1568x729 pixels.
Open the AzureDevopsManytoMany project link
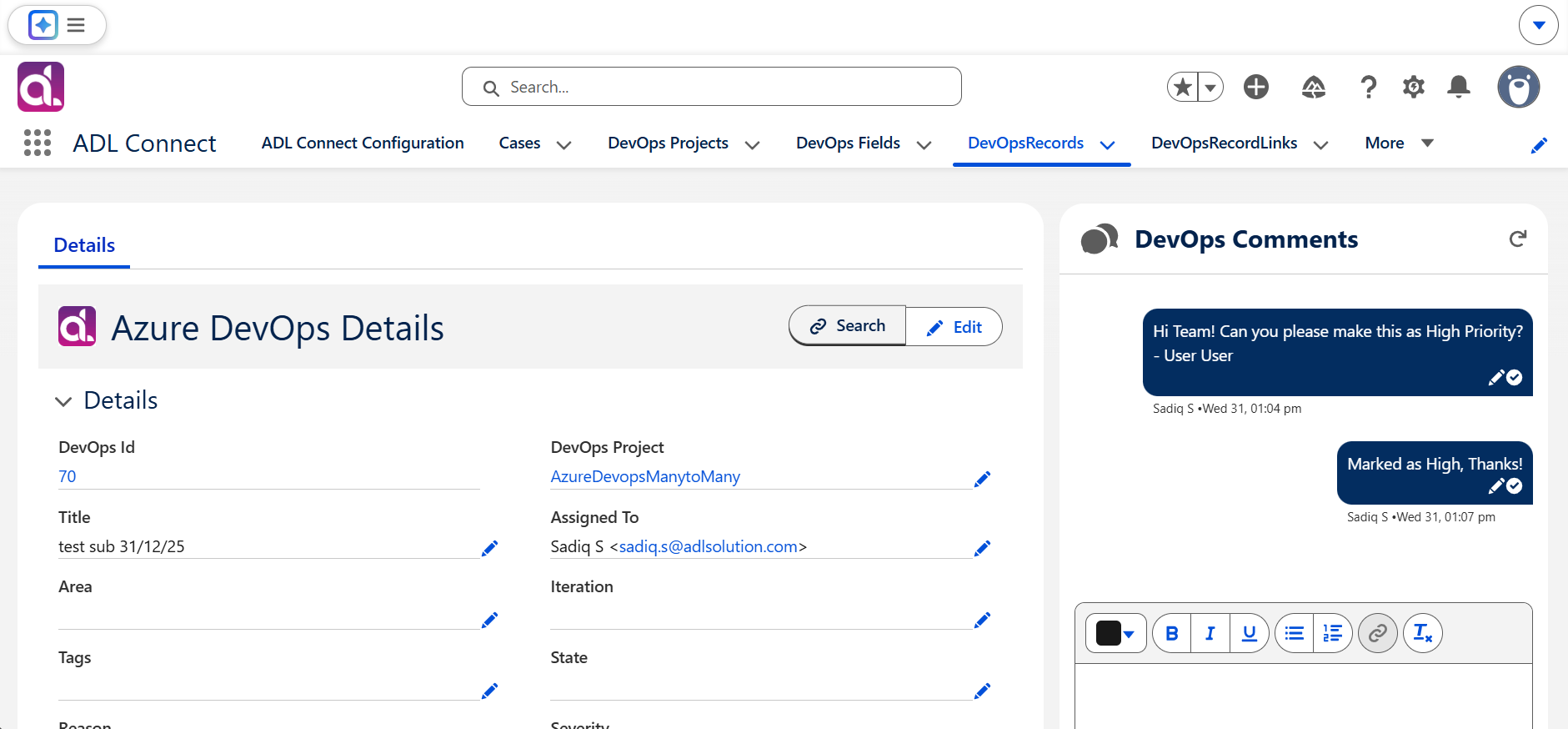[x=645, y=476]
